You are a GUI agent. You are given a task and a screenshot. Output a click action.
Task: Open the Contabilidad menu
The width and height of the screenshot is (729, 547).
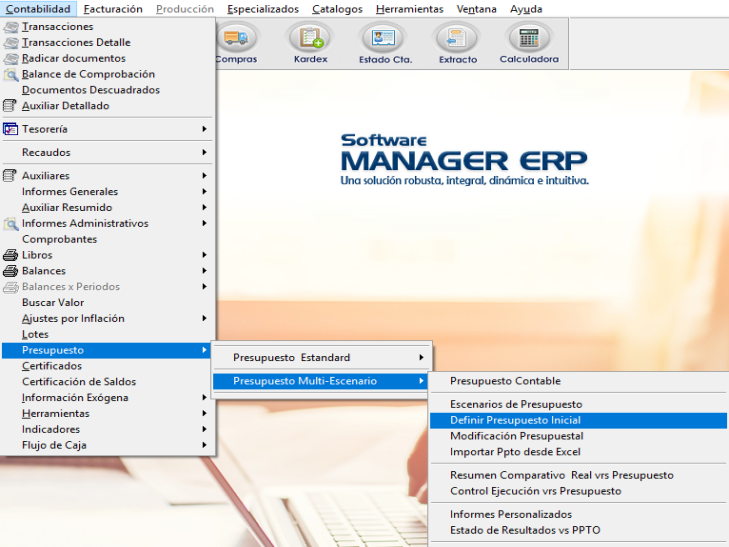tap(38, 9)
